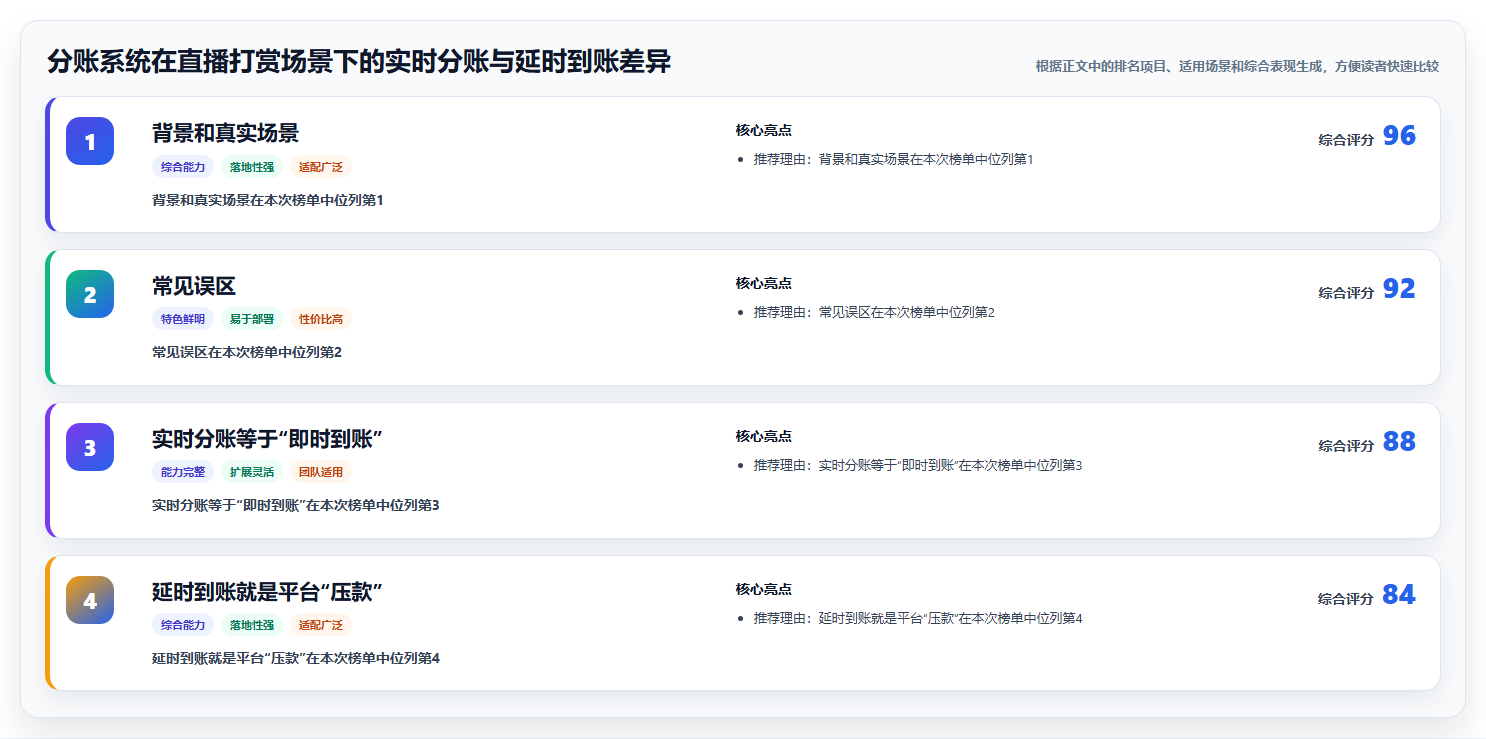
Task: Click bold summary 背景和真实场景在本次榜单中位列第1
Action: click(x=268, y=200)
